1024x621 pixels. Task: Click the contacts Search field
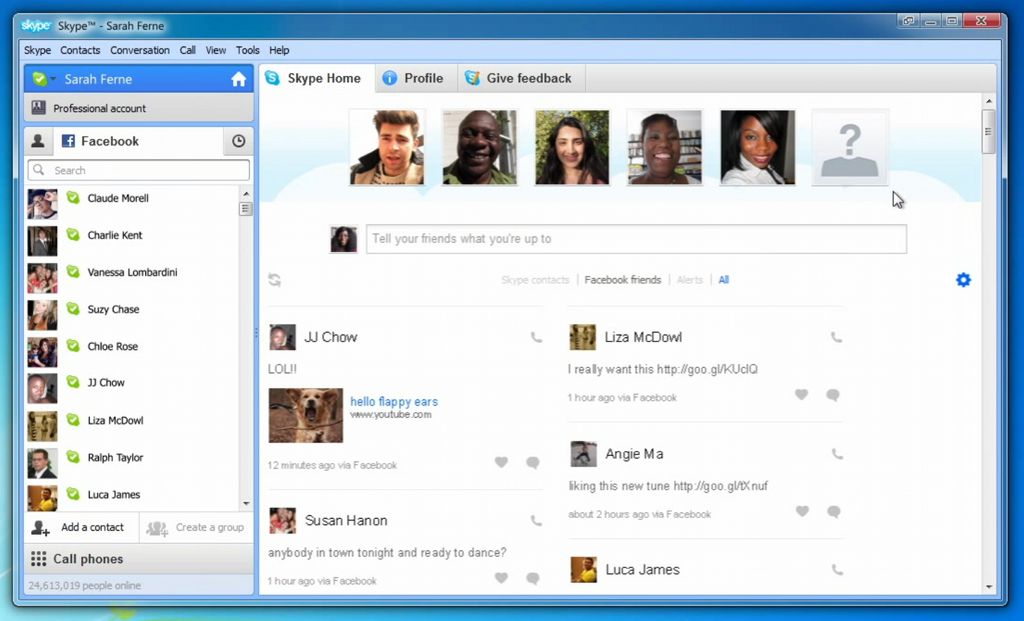(138, 170)
